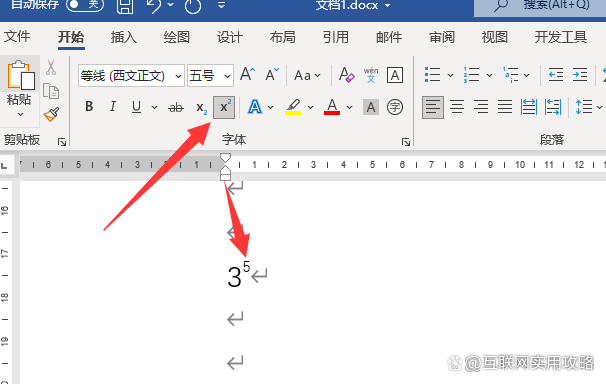Apply character border A icon
Image resolution: width=606 pixels, height=384 pixels.
click(x=395, y=75)
